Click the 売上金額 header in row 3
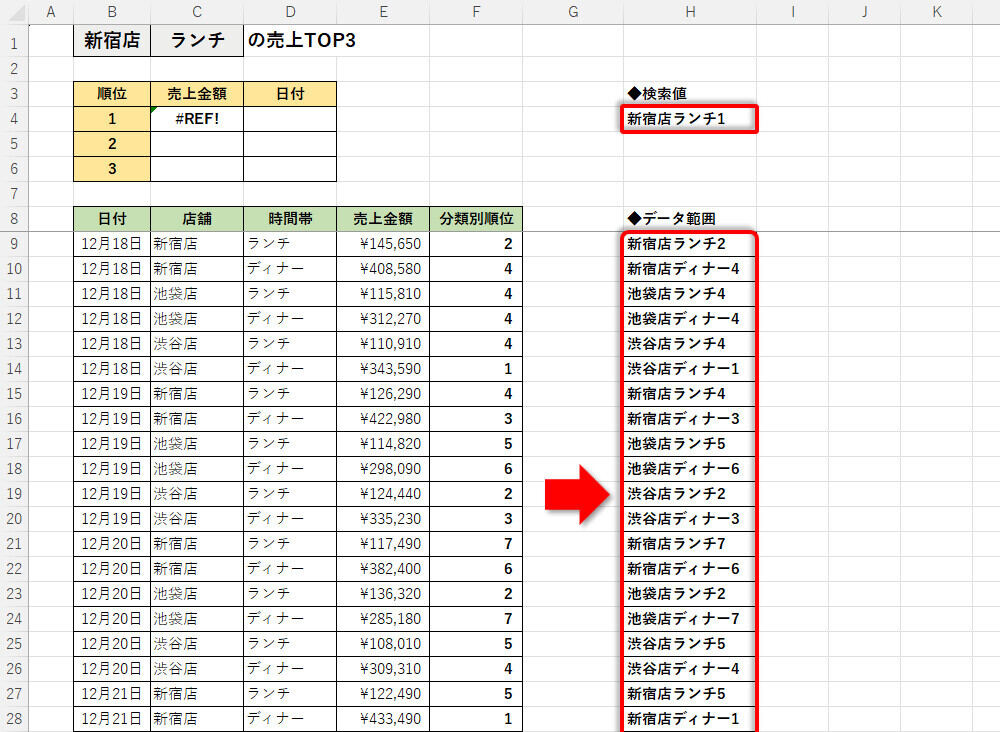Viewport: 1000px width, 732px height. click(x=197, y=94)
